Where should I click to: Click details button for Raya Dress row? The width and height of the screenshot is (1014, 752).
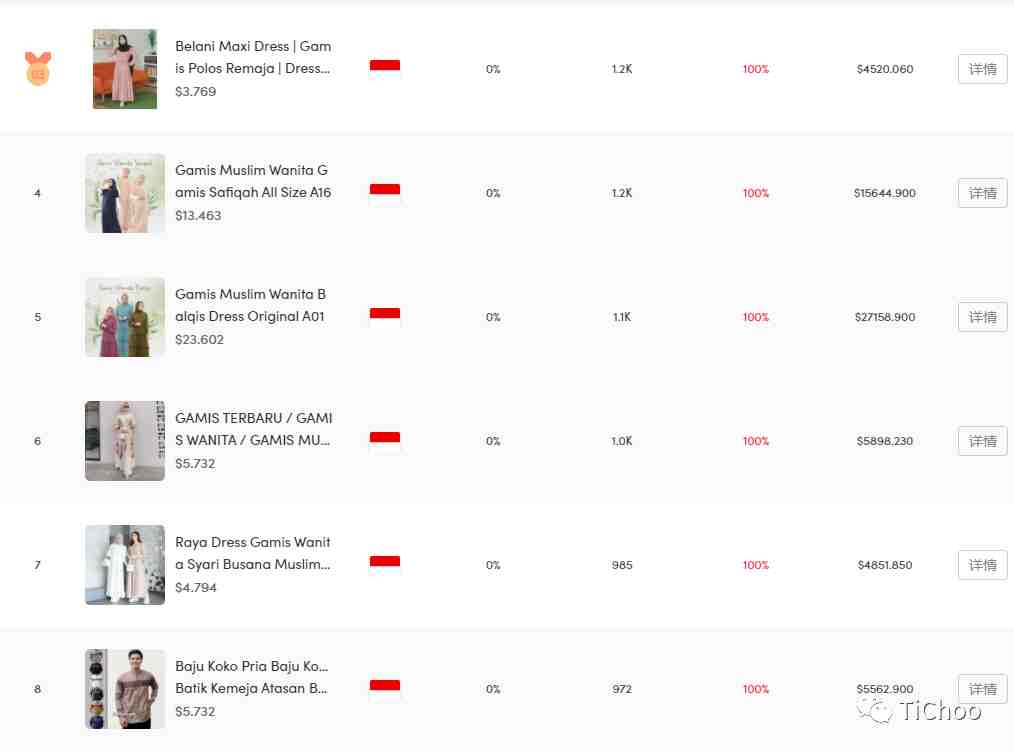click(982, 566)
